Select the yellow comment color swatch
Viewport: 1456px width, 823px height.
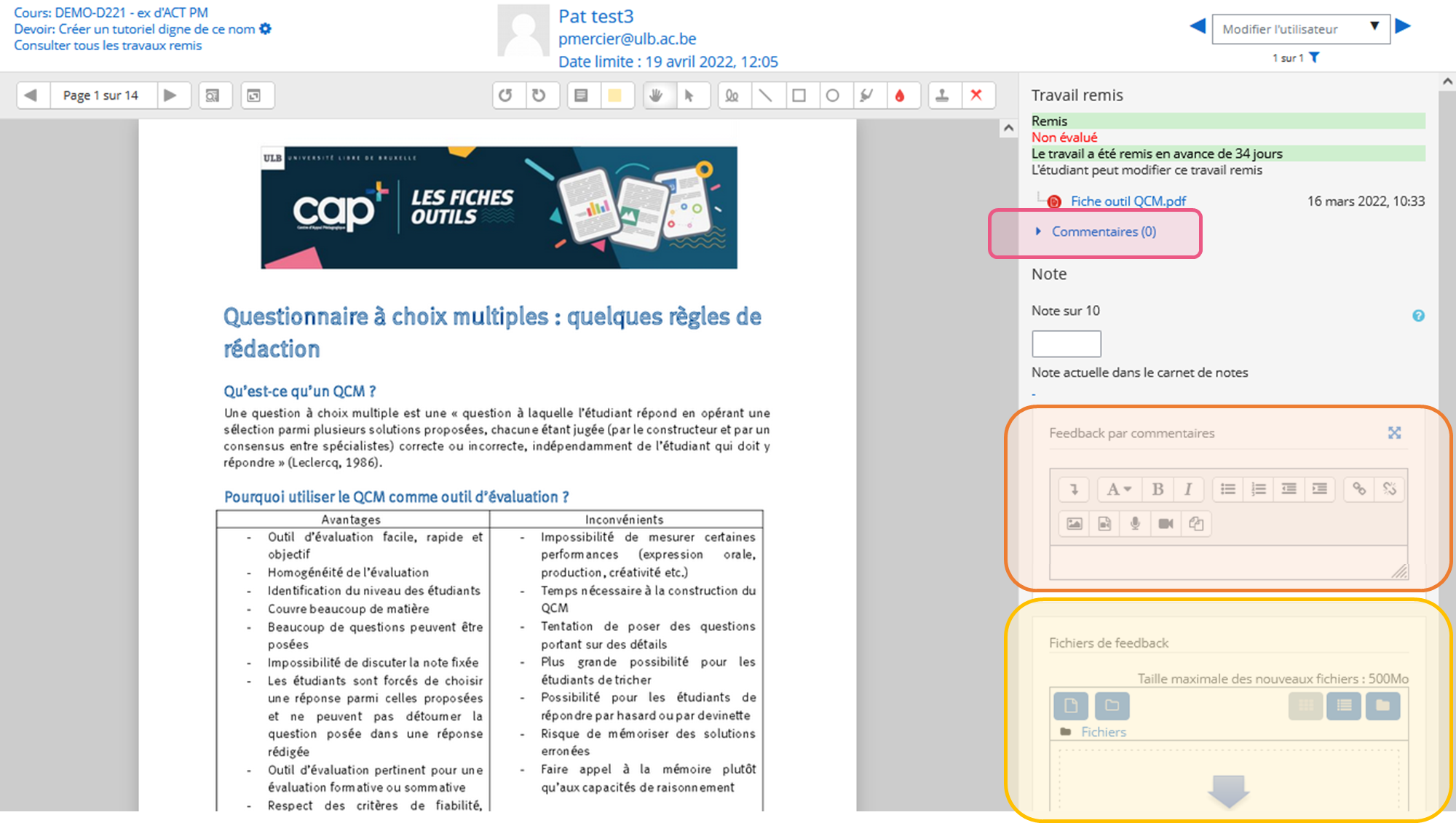(x=615, y=95)
